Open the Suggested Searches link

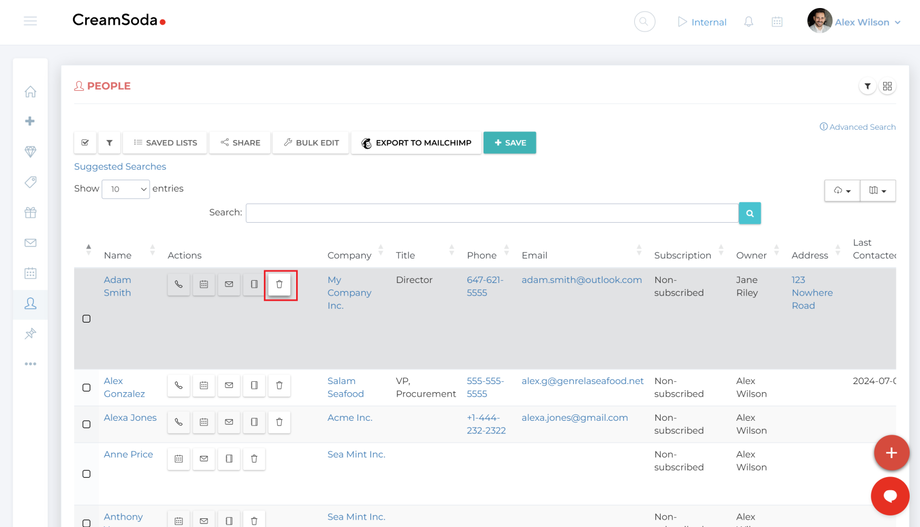pos(120,167)
